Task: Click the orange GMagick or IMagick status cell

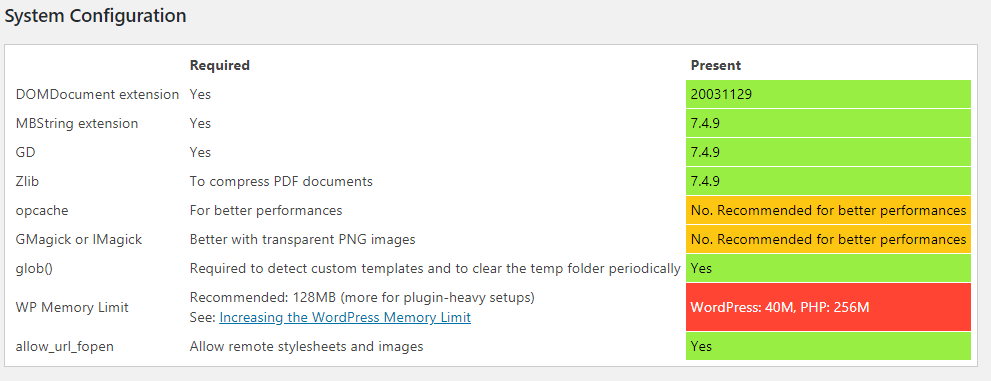Action: tap(828, 239)
